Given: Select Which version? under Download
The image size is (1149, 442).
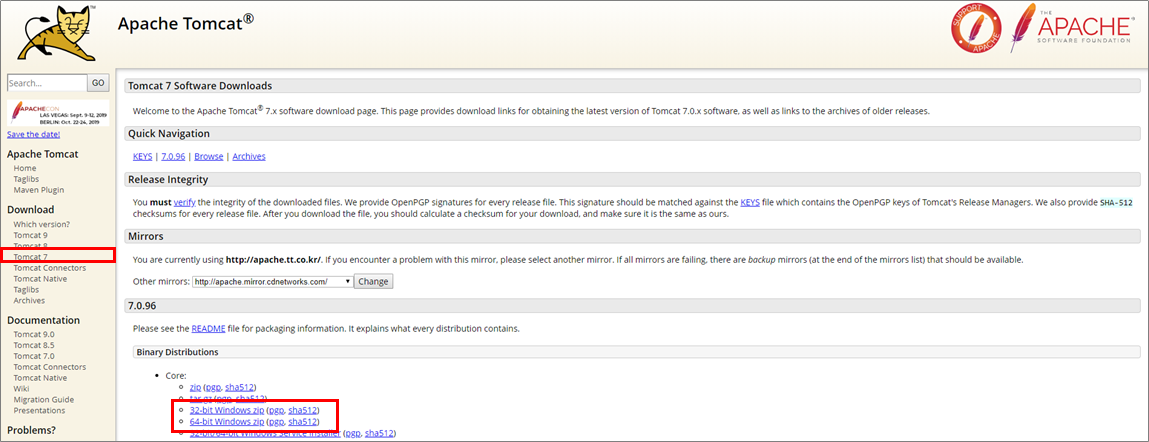Looking at the screenshot, I should coord(42,224).
